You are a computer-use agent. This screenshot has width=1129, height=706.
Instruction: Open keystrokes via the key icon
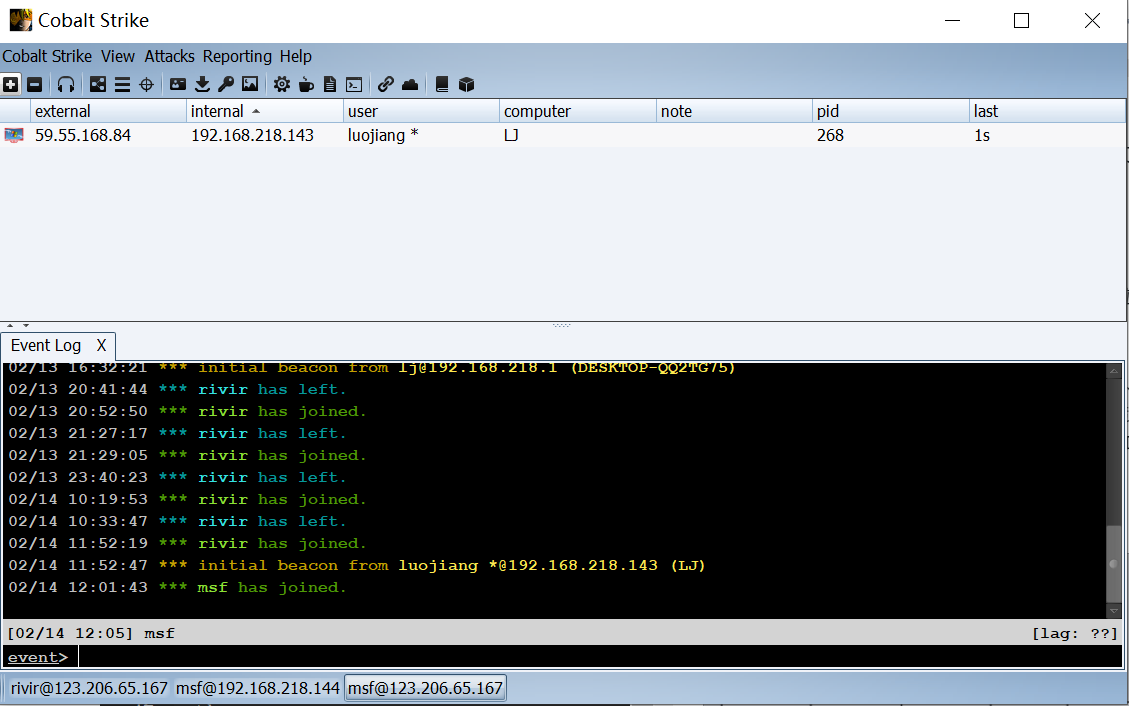tap(226, 84)
